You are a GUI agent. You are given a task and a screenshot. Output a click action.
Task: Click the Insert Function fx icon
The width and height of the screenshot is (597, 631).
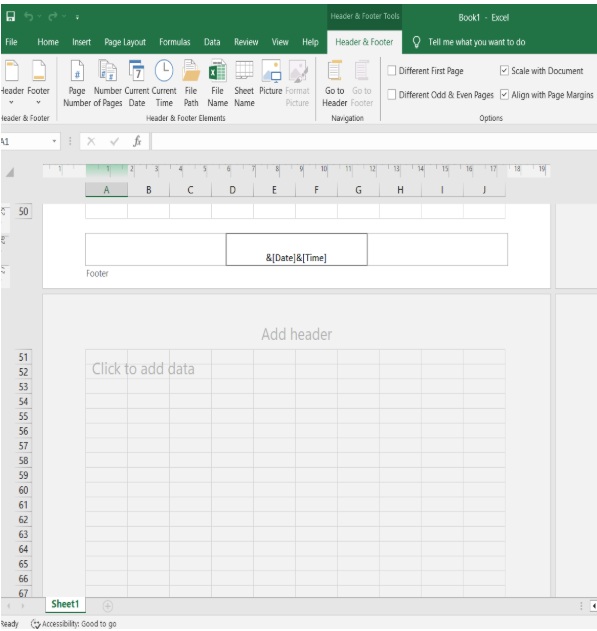coord(137,141)
